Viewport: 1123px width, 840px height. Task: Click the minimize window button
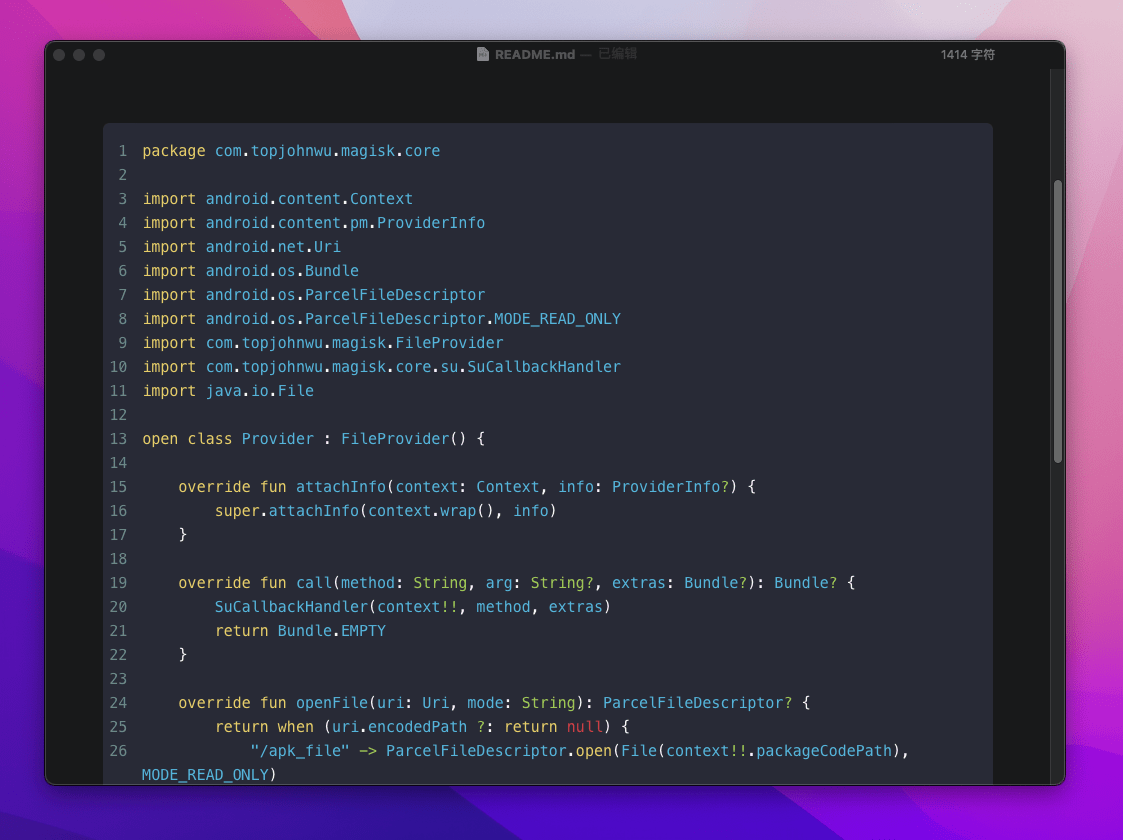(79, 55)
